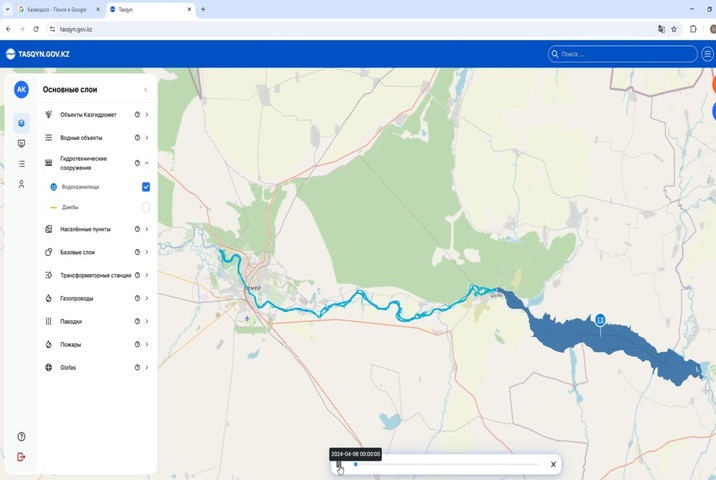
Task: Click the reservoir marker on the map
Action: (600, 319)
